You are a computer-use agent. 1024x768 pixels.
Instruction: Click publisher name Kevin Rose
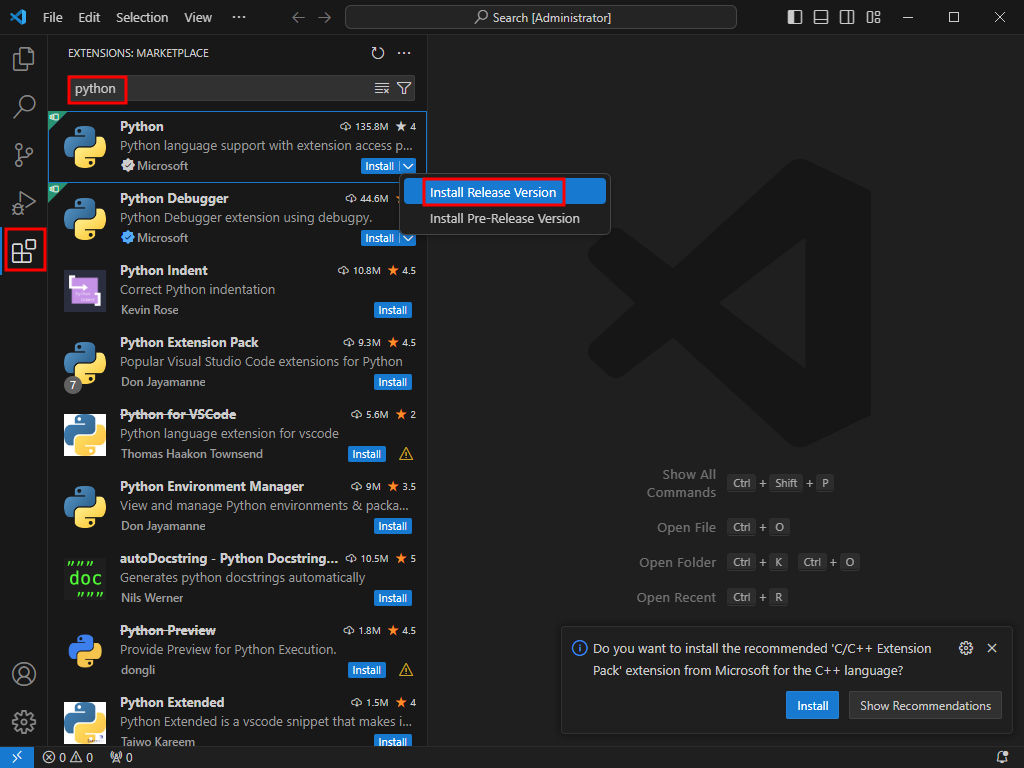coord(150,310)
